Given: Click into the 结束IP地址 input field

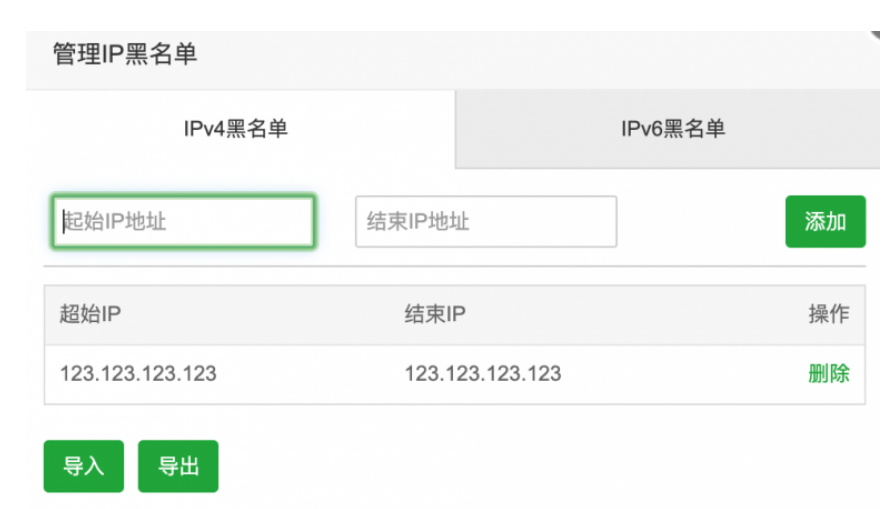Looking at the screenshot, I should coord(486,222).
